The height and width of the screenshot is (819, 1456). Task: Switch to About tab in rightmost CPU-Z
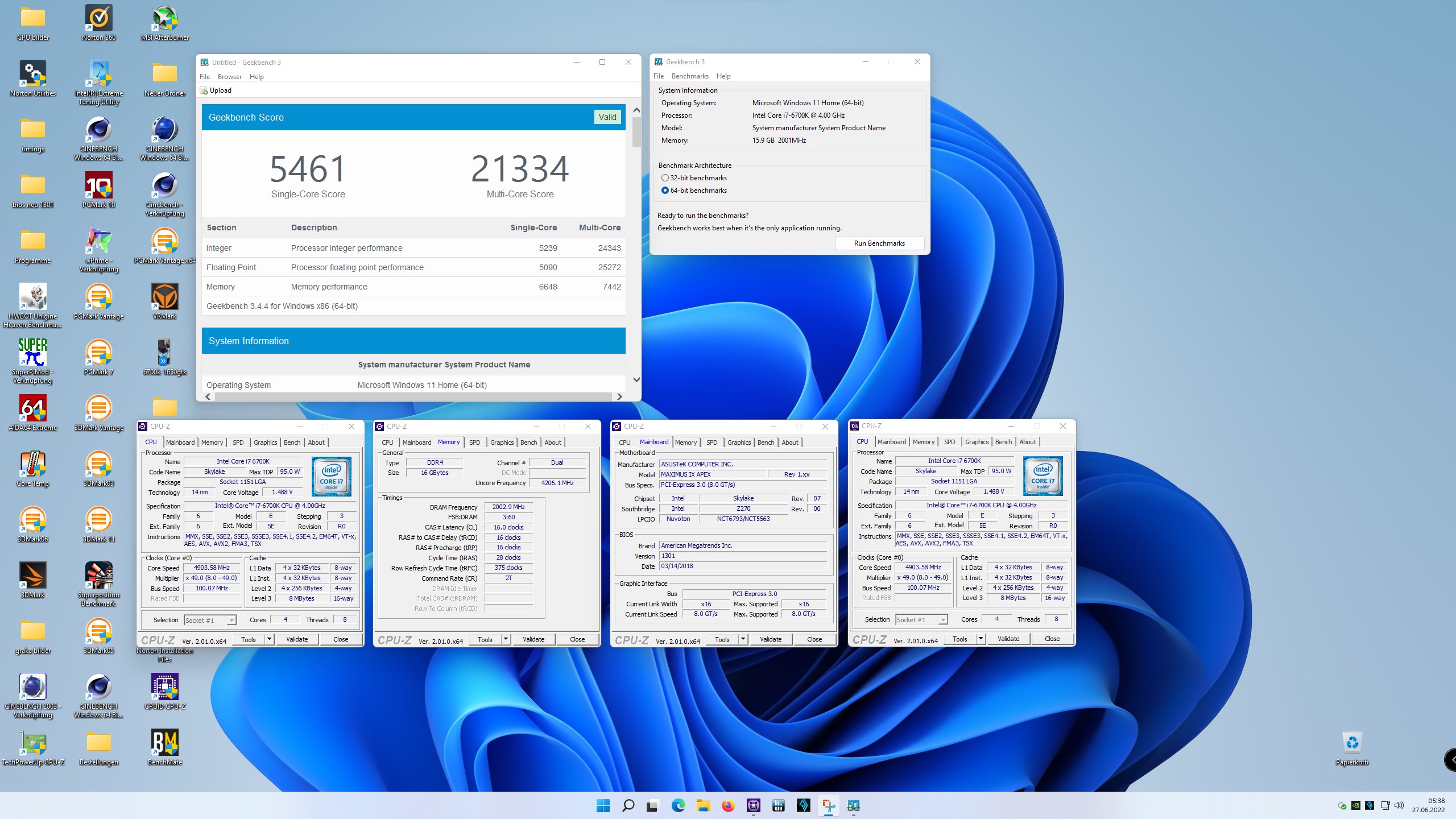tap(1027, 442)
